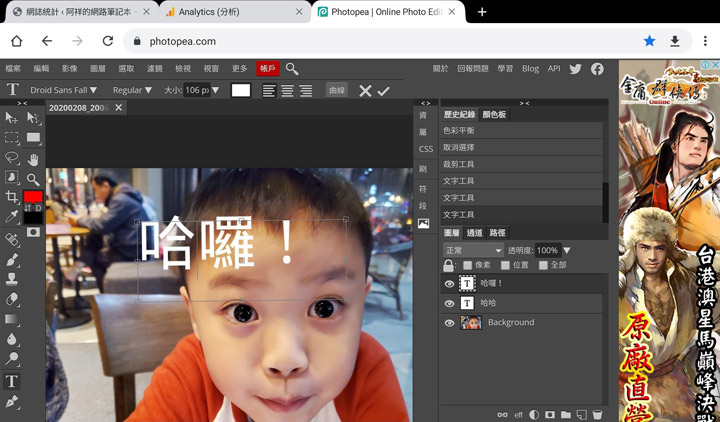Expand the font size dropdown arrow
720x422 pixels.
pyautogui.click(x=215, y=90)
